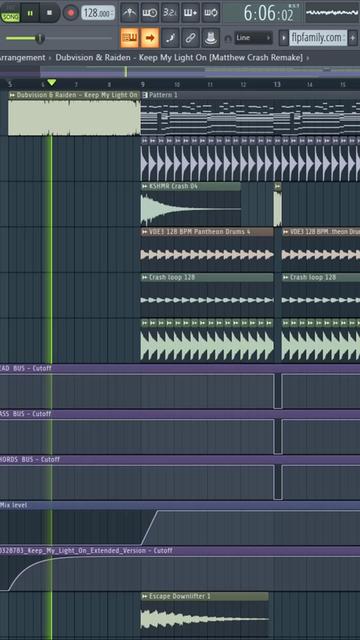
Task: Click the green playhead marker
Action: 51,82
